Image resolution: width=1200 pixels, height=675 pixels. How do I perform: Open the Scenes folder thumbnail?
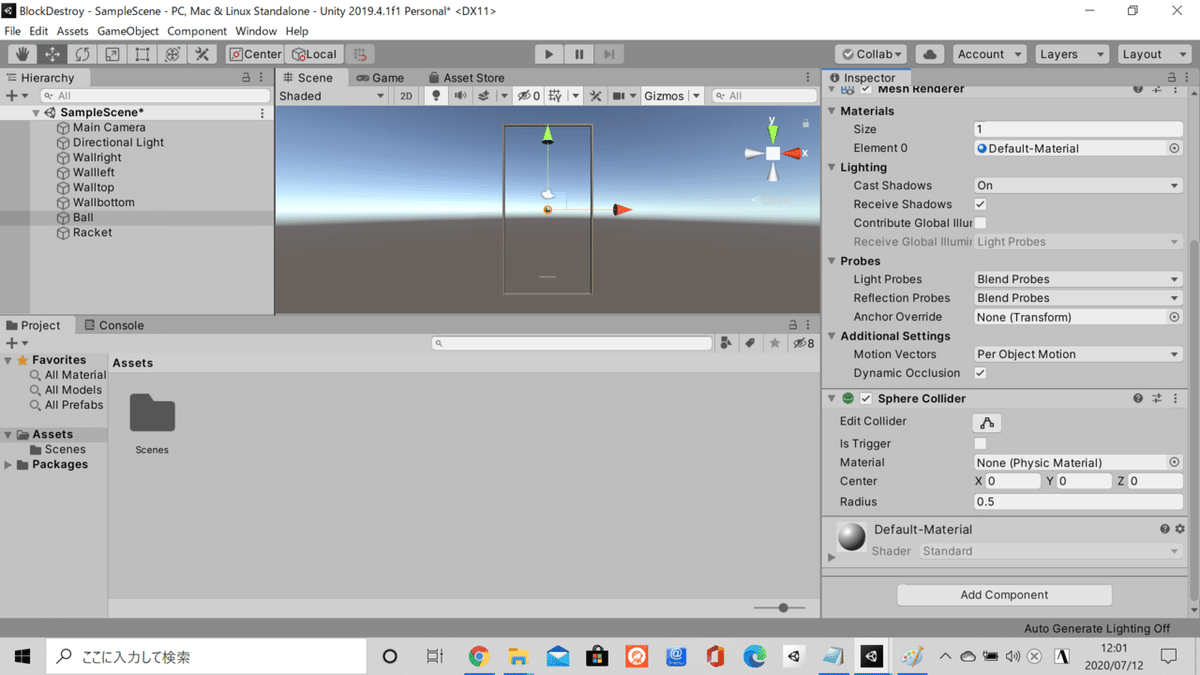[152, 414]
